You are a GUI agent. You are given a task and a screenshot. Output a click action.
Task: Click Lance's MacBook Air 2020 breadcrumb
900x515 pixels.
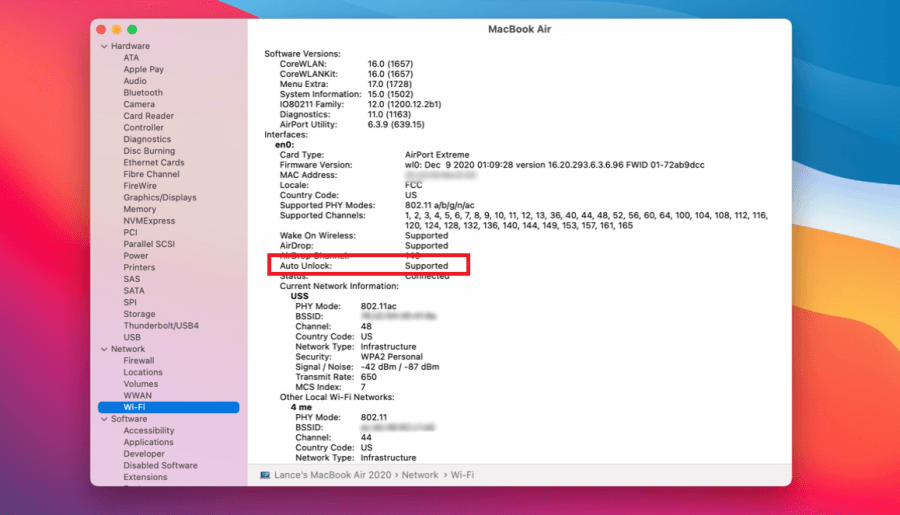coord(335,475)
